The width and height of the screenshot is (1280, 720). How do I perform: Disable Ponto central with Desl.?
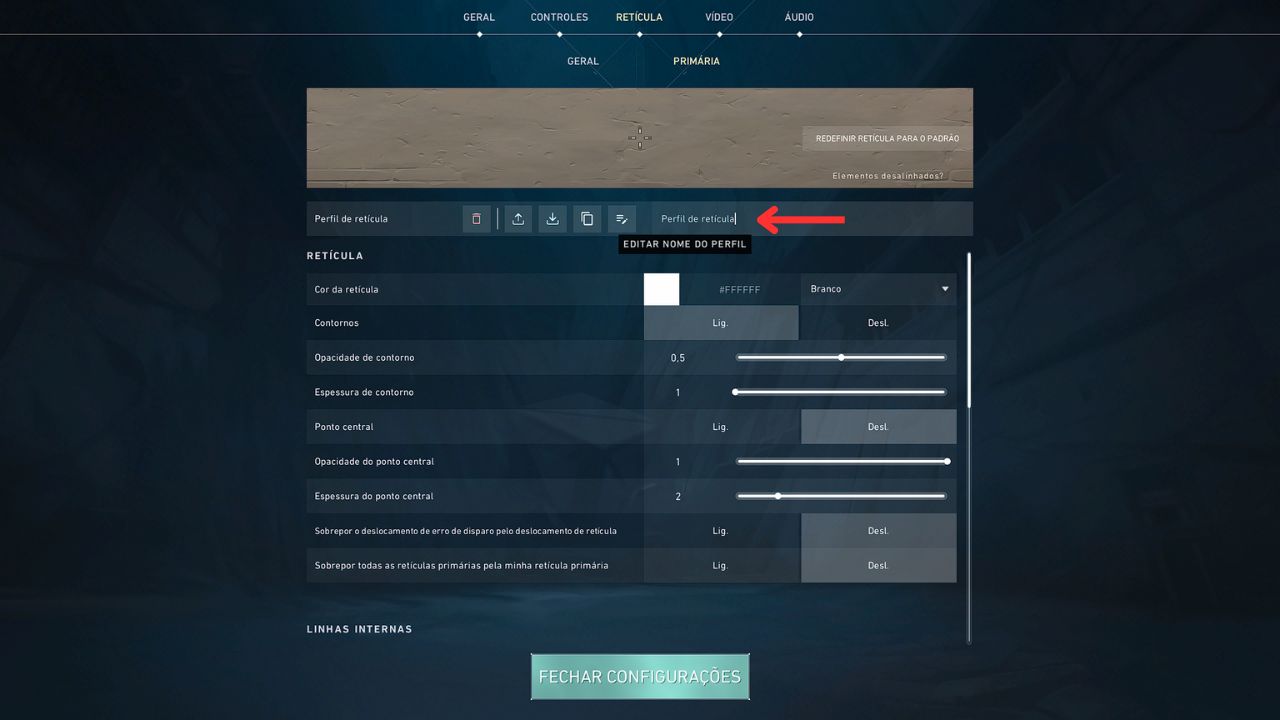click(x=878, y=426)
